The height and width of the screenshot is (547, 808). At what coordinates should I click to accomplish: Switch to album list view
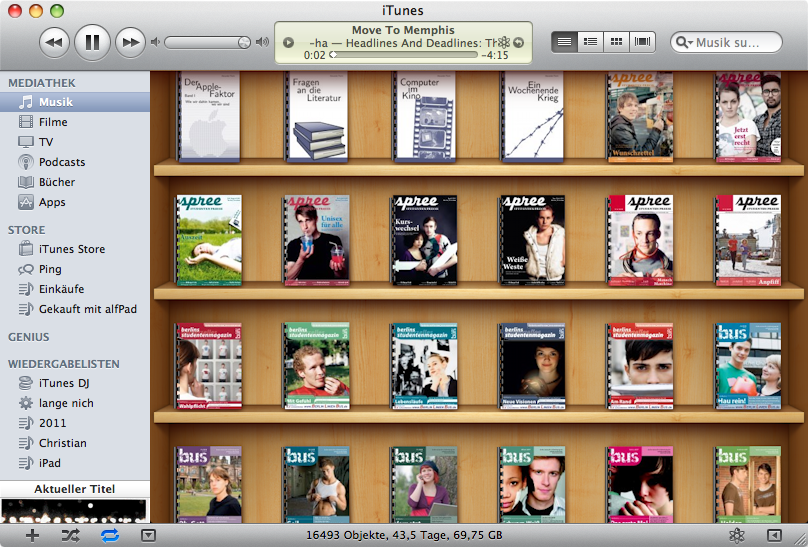click(x=591, y=42)
